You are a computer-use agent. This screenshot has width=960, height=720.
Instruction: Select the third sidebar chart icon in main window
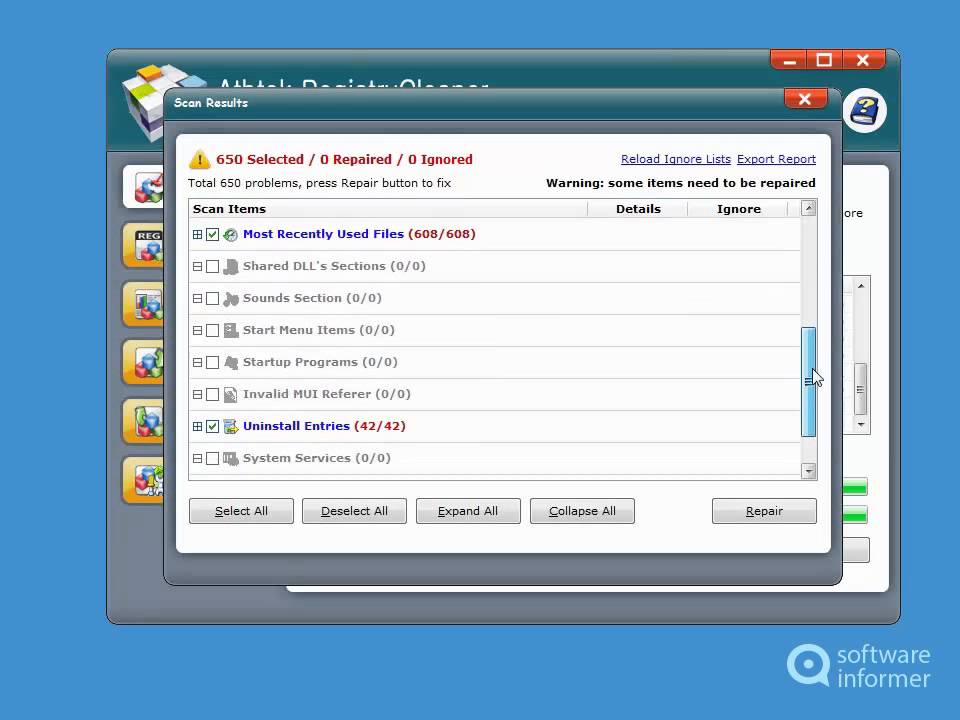point(144,304)
